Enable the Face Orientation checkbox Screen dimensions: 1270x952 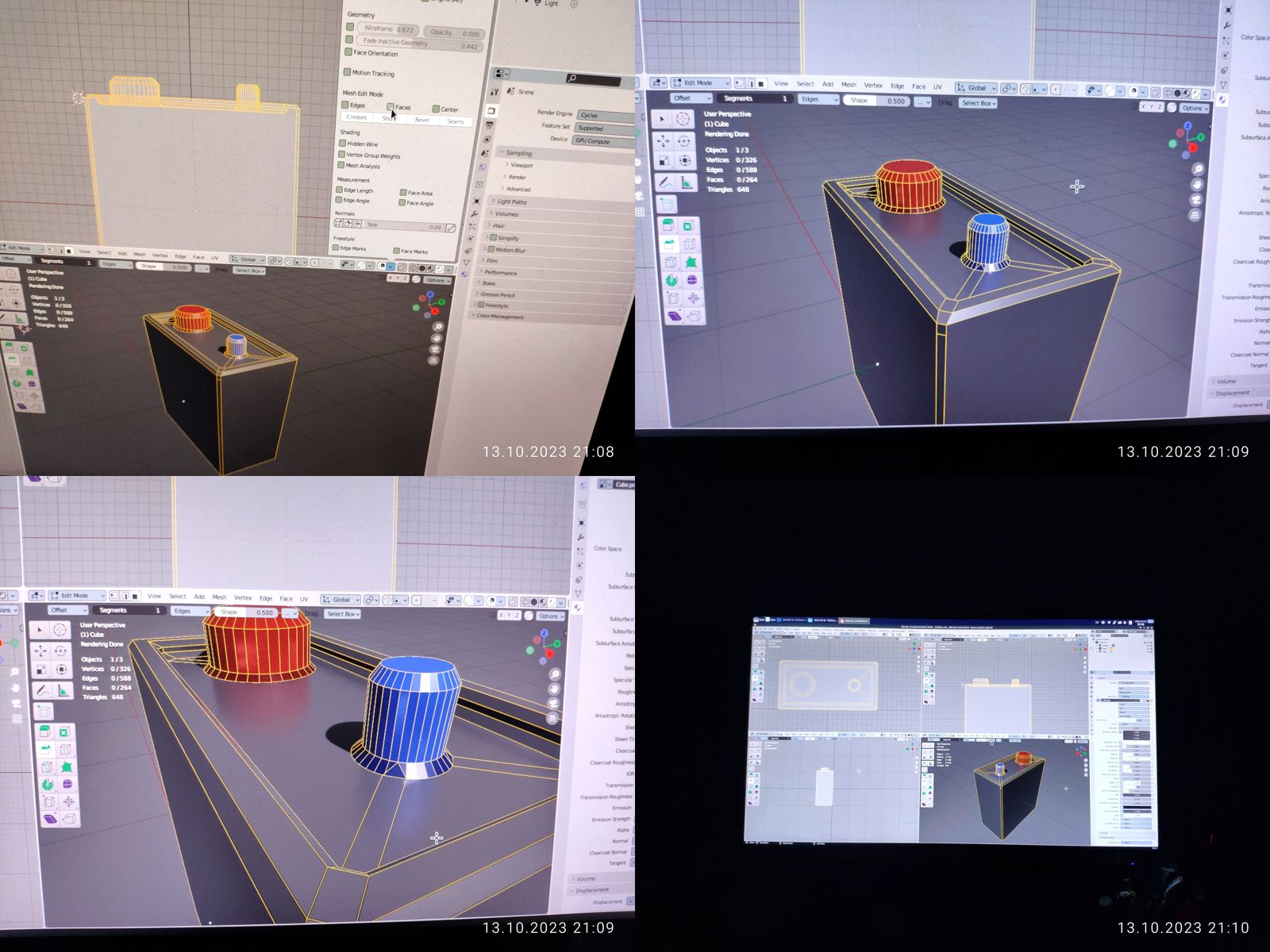click(x=350, y=52)
